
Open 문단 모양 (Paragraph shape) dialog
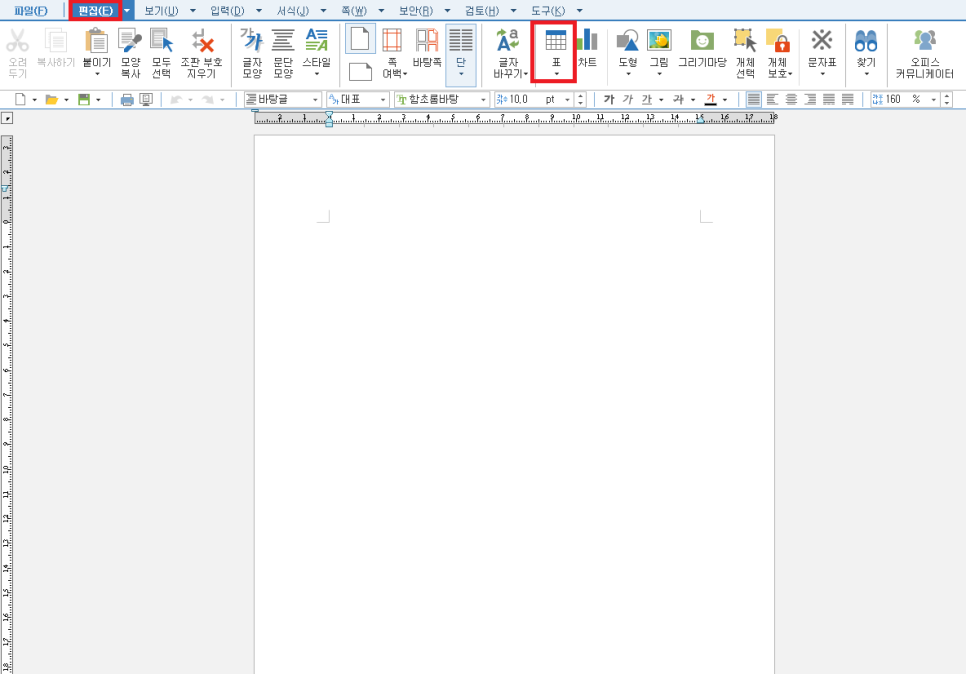[x=283, y=53]
